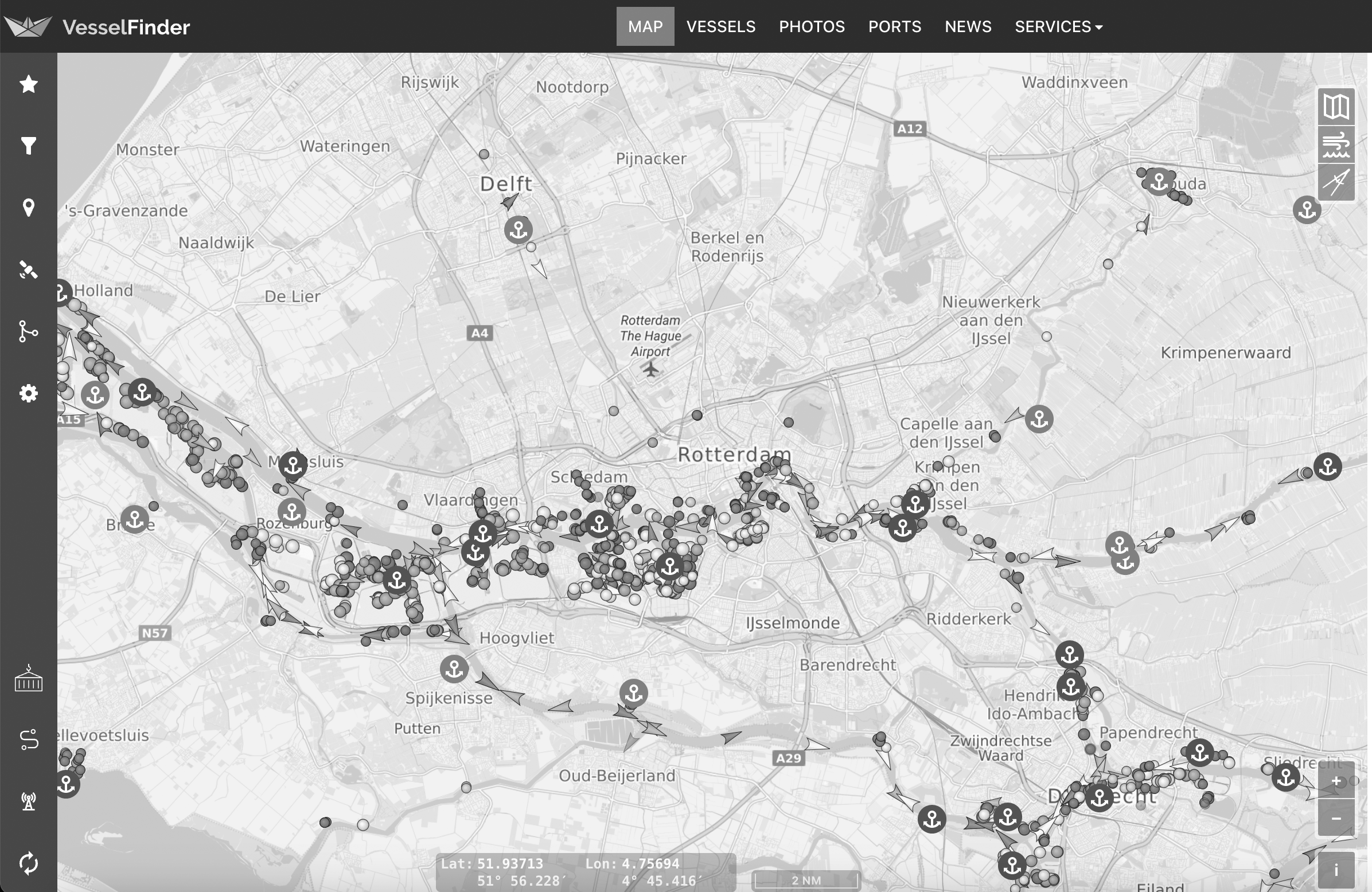The height and width of the screenshot is (892, 1372).
Task: Open the info 'i' button
Action: tap(1336, 870)
